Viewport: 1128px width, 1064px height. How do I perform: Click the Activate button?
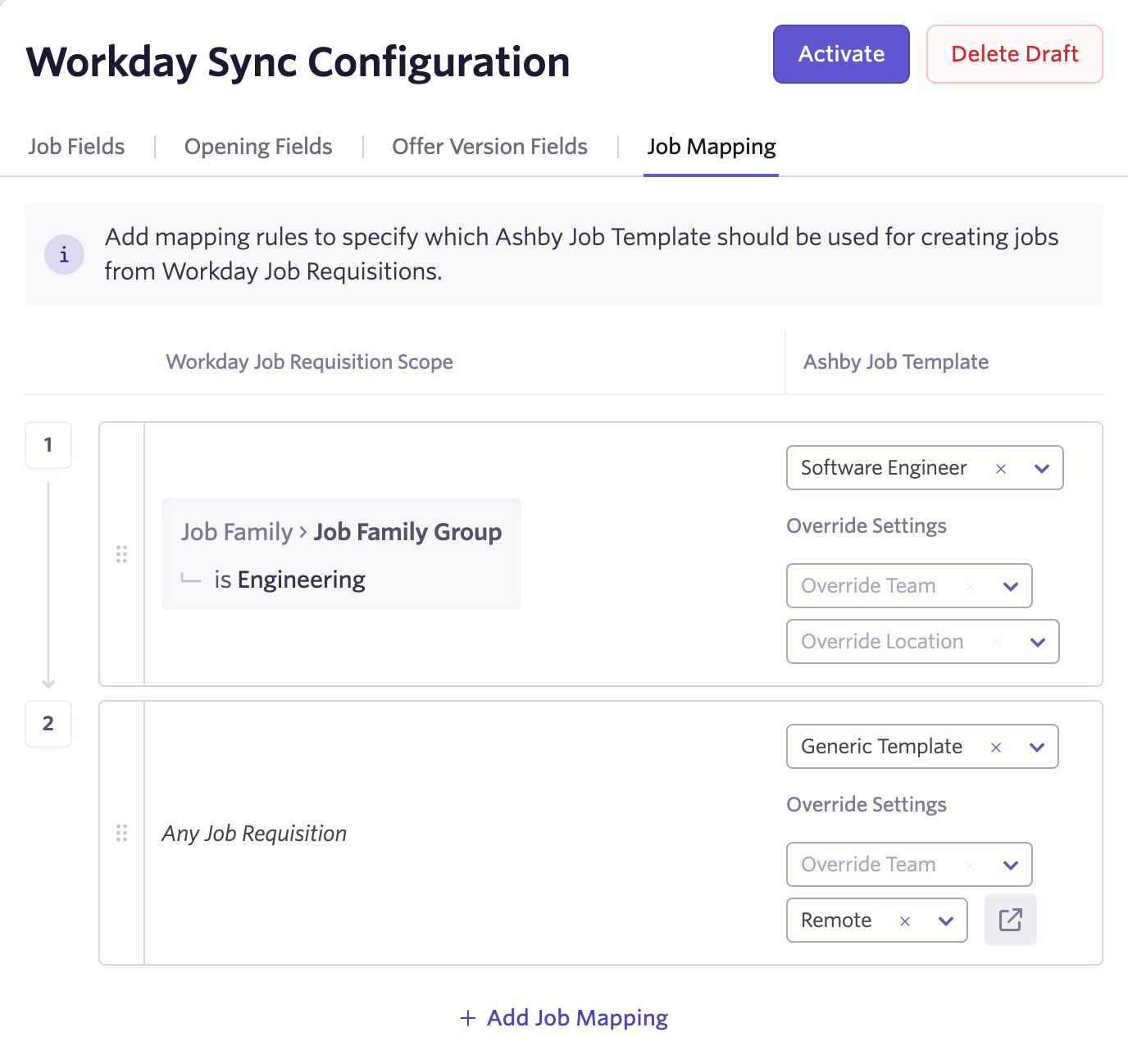point(840,54)
